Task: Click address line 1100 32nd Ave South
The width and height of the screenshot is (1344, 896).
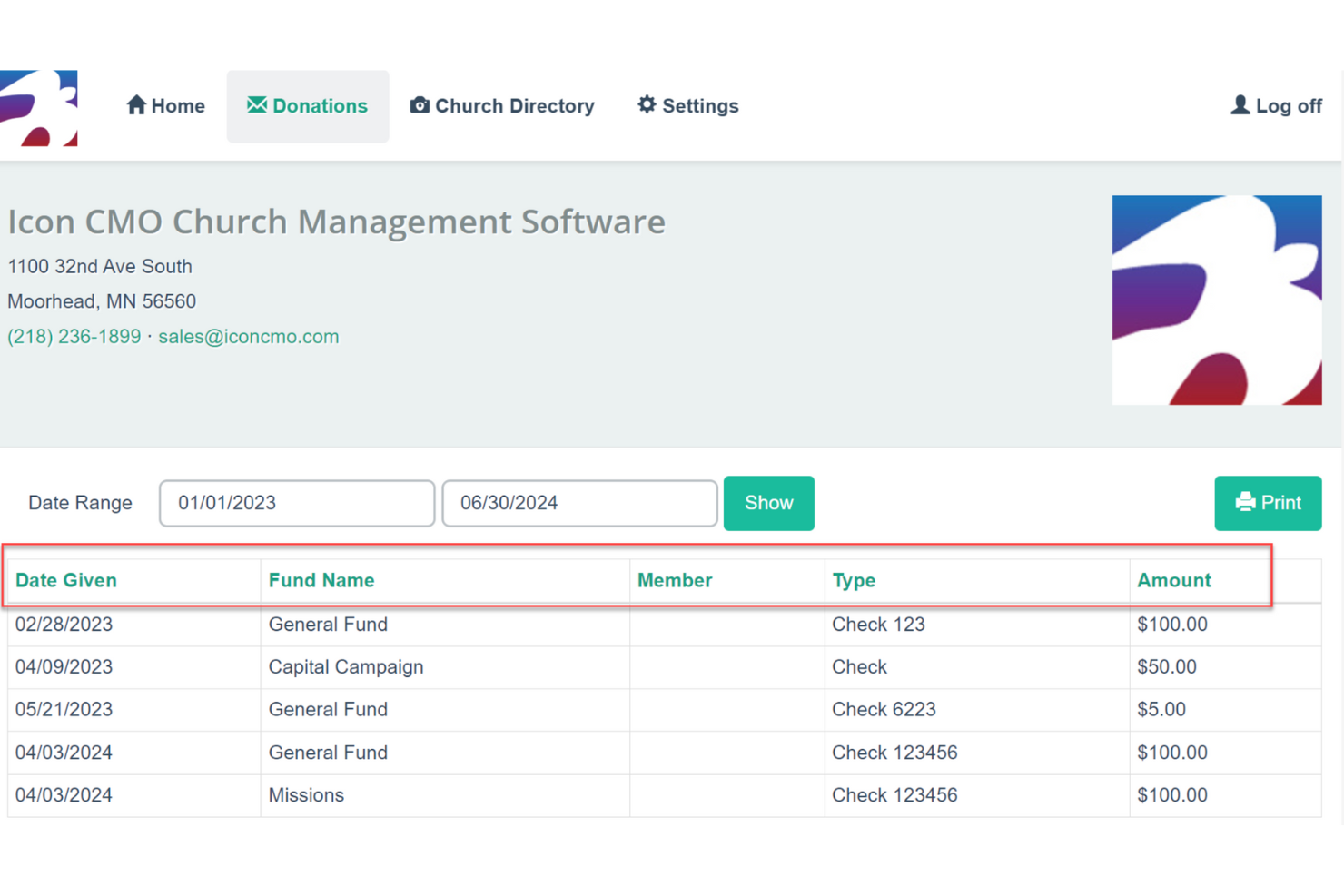Action: pyautogui.click(x=100, y=267)
